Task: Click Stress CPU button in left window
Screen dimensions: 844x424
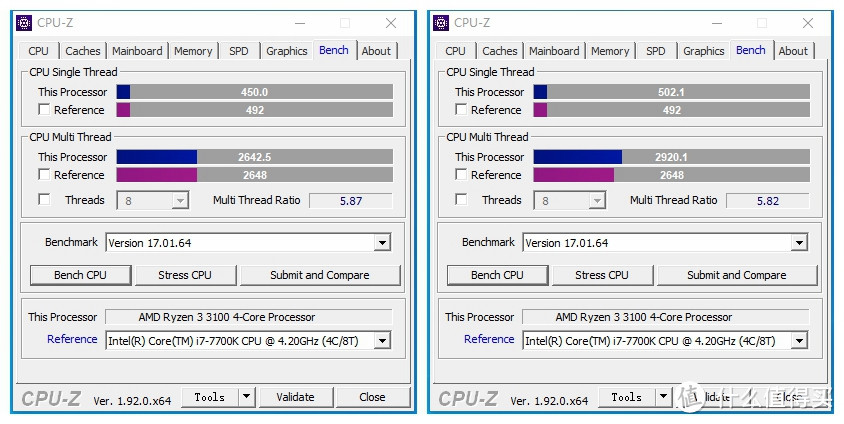Action: [x=185, y=275]
